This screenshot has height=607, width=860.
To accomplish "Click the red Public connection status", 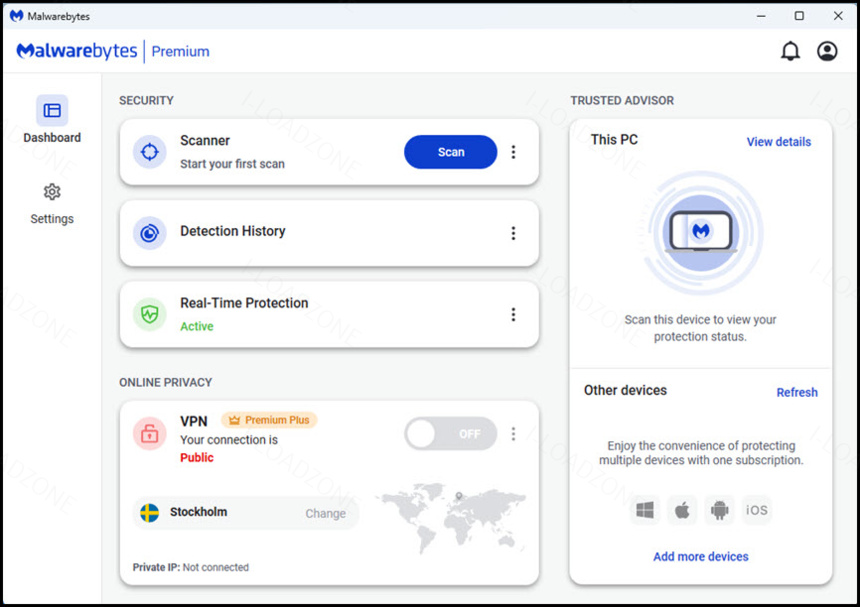I will [197, 457].
